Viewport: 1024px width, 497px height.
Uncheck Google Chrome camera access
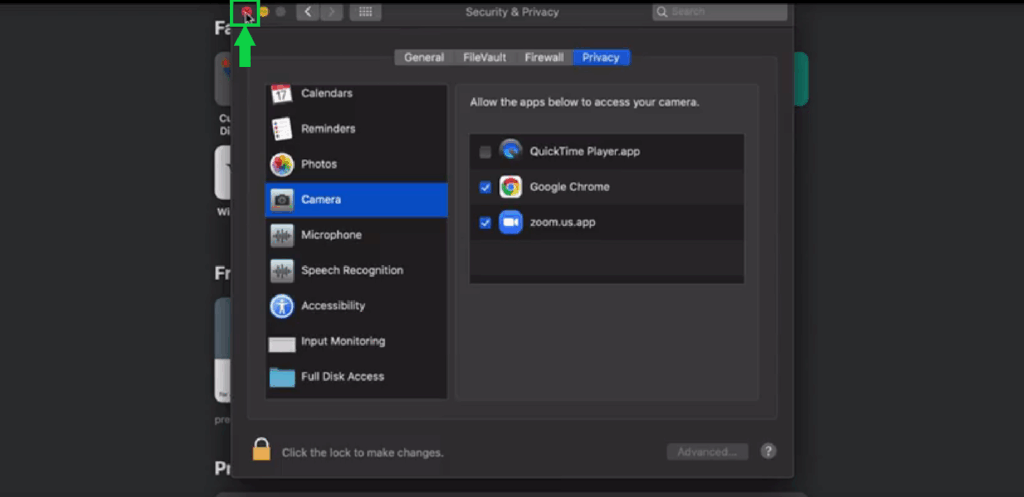485,187
